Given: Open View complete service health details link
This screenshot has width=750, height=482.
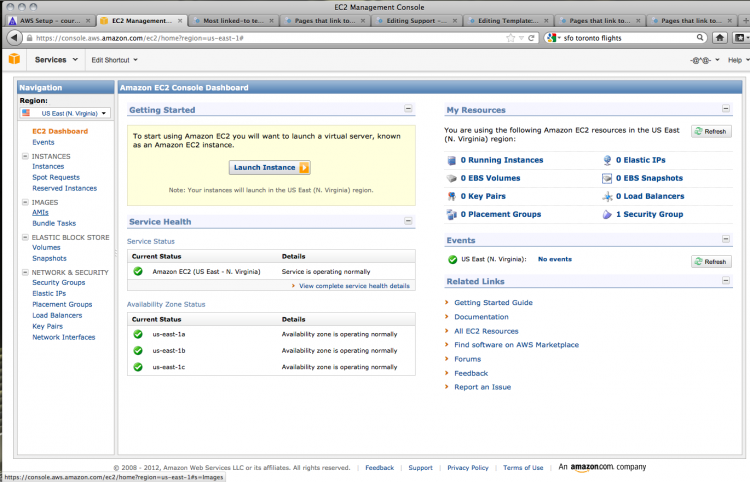Looking at the screenshot, I should point(354,286).
